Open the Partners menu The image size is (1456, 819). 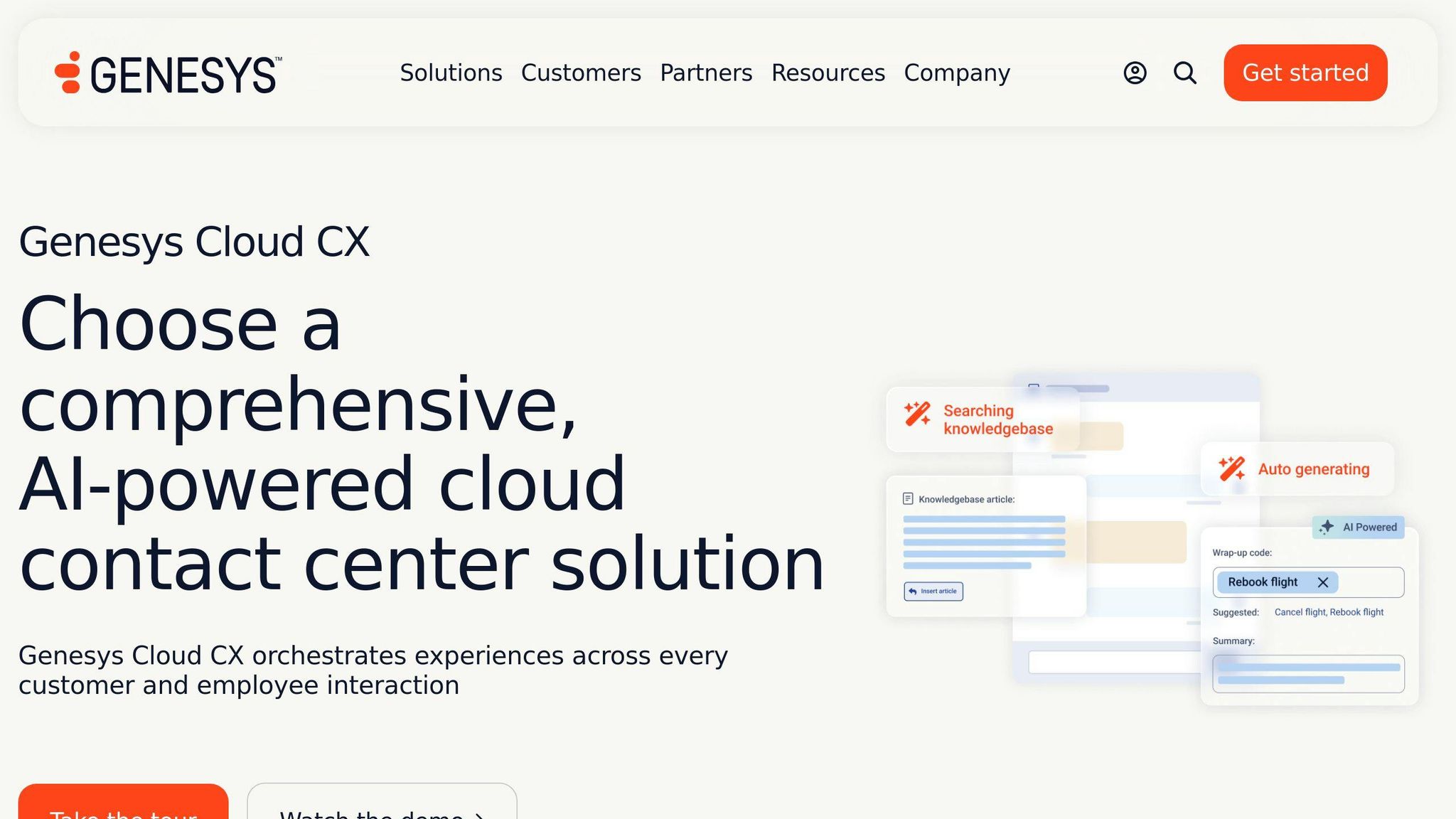(706, 73)
